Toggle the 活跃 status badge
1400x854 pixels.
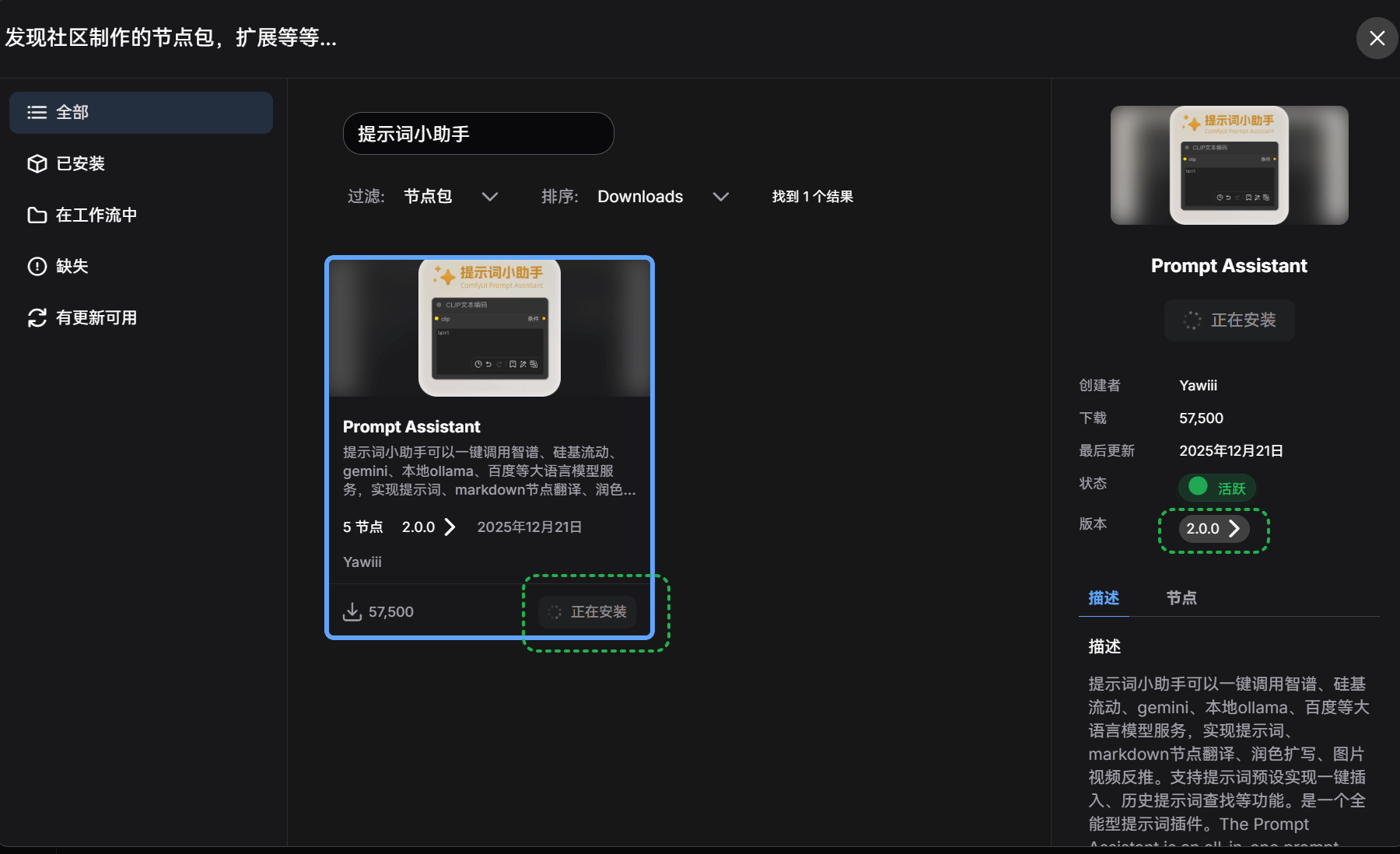click(1217, 488)
